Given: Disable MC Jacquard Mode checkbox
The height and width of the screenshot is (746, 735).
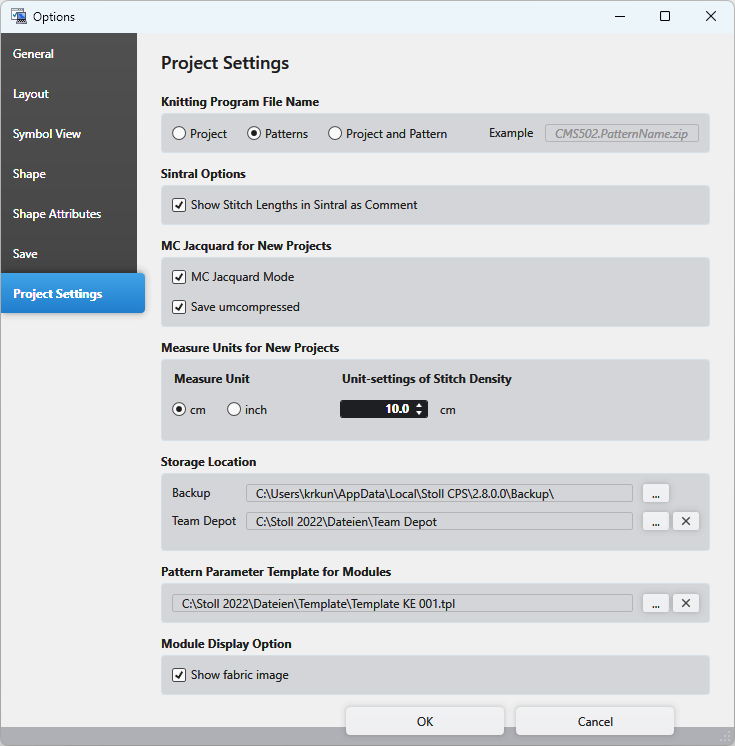Looking at the screenshot, I should [x=179, y=277].
